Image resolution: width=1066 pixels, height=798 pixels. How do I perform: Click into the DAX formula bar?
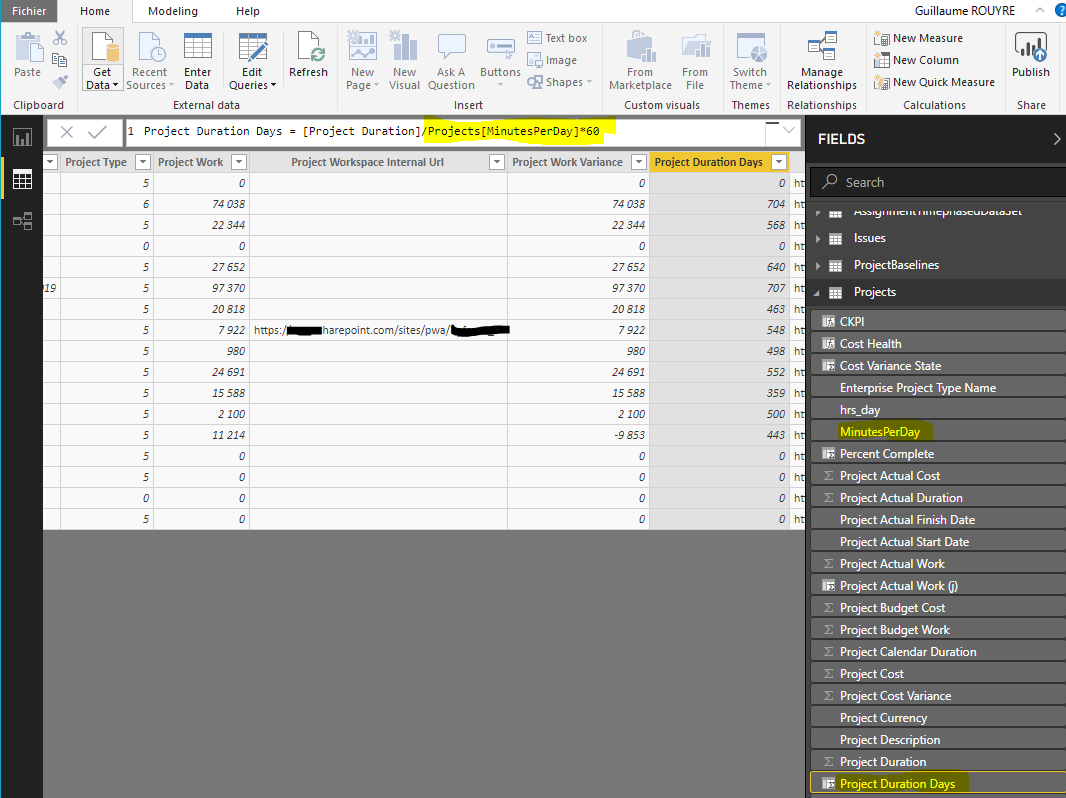[x=445, y=132]
